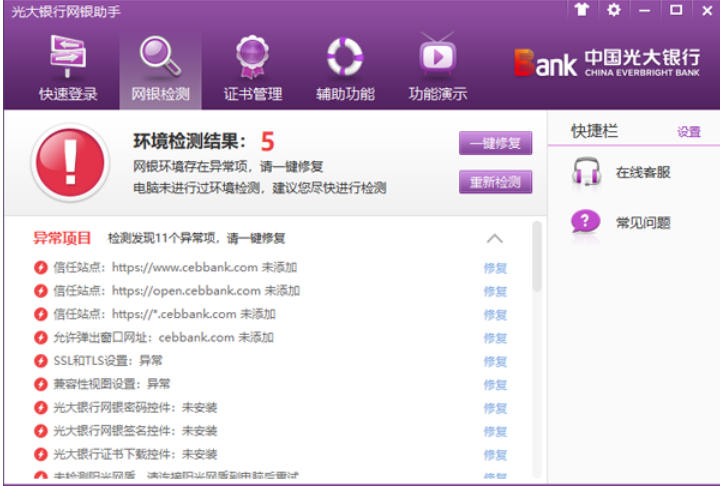Click the 快捷栏 panel heading
Image resolution: width=720 pixels, height=486 pixels.
coord(594,131)
